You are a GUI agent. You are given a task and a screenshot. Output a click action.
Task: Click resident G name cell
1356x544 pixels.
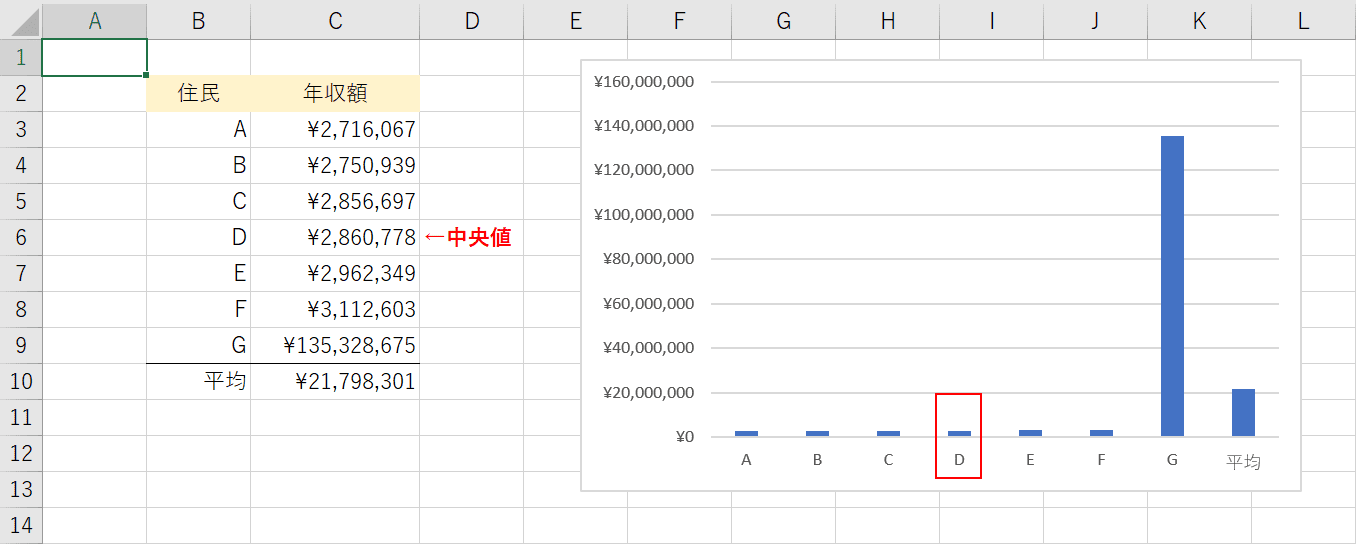[198, 345]
